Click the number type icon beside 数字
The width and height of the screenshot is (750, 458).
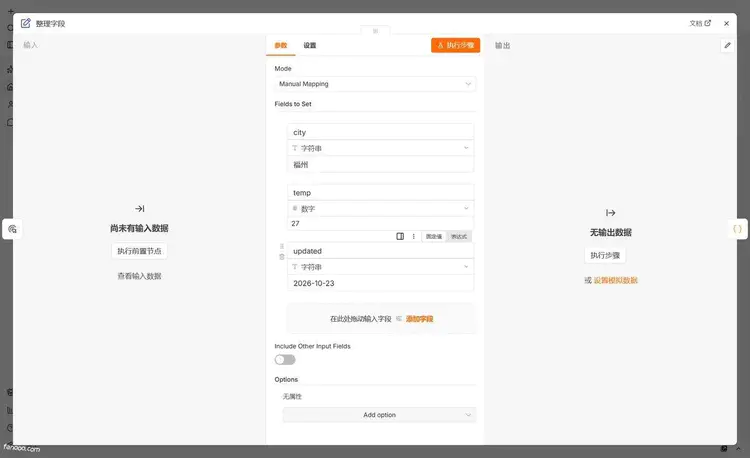pos(295,208)
